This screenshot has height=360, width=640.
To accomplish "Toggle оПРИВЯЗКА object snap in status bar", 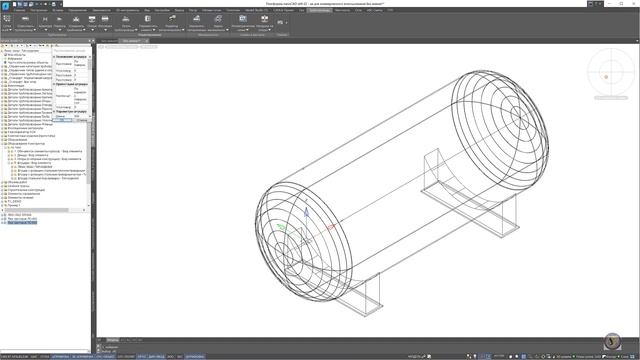I will [x=60, y=357].
